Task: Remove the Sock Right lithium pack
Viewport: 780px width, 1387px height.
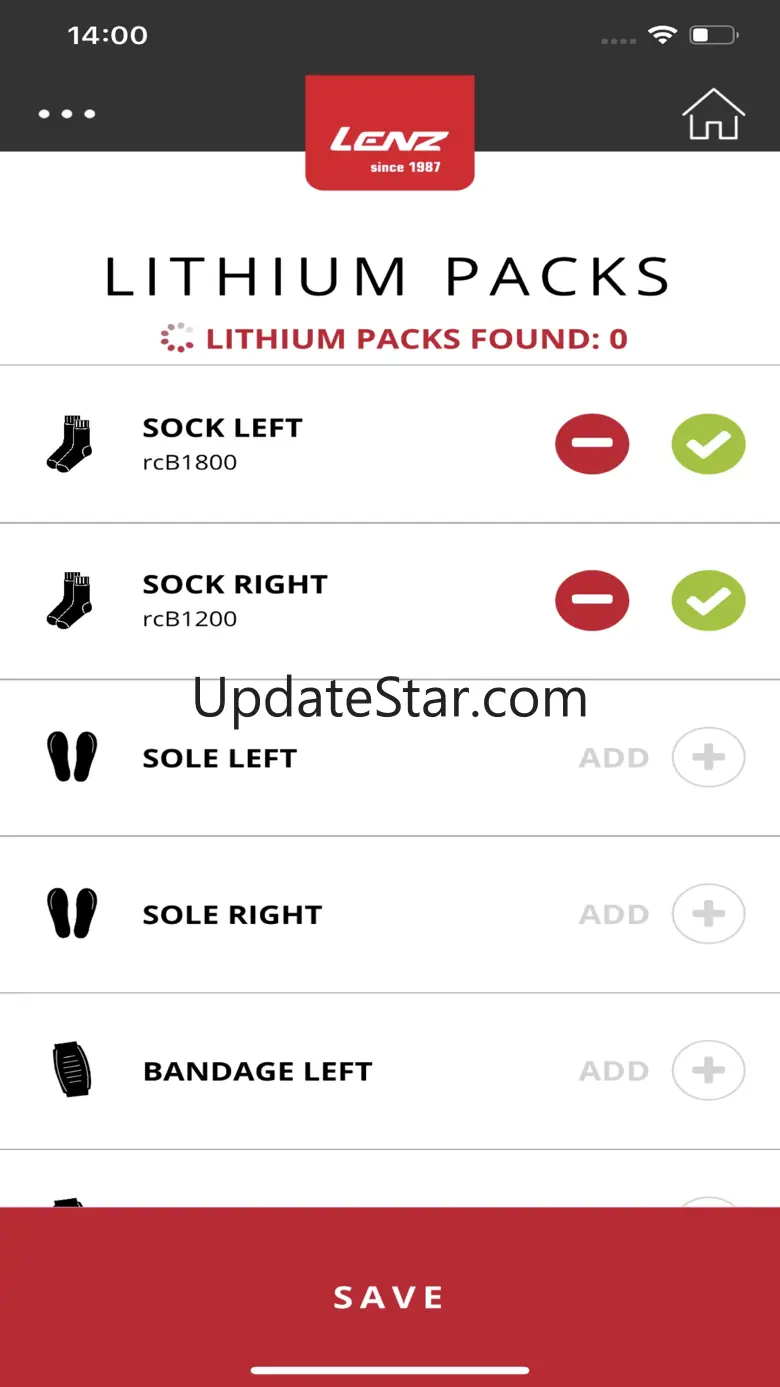Action: pos(592,601)
